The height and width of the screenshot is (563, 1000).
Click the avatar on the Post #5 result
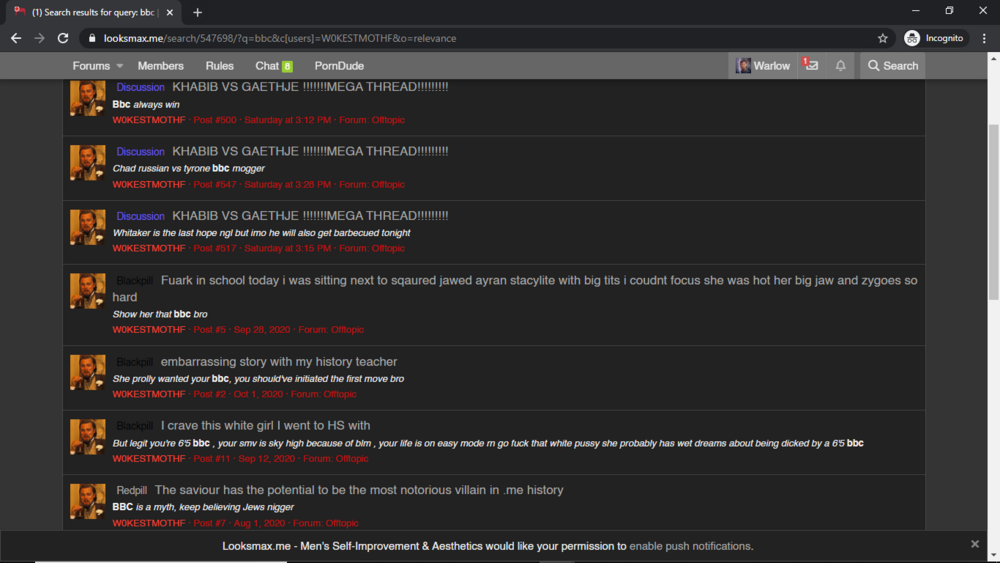tap(87, 291)
